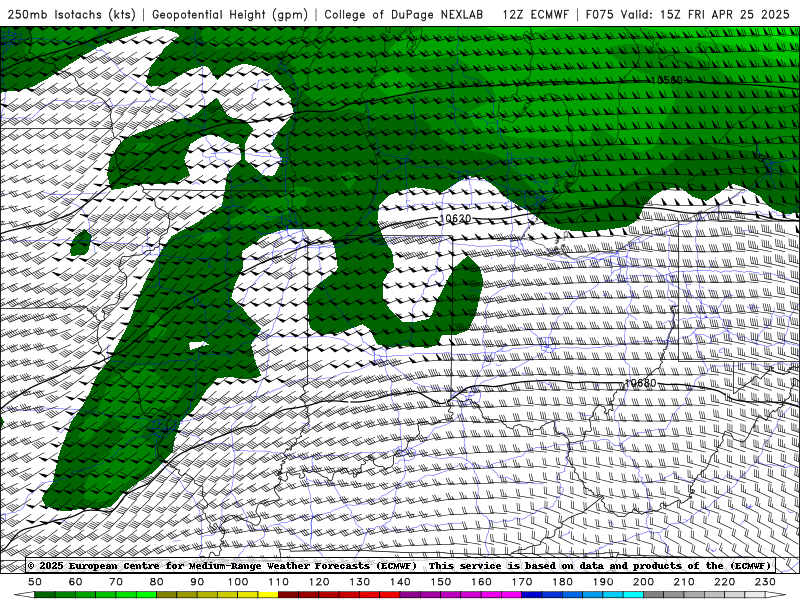Click the "250mb Isotachs (kts)" title text
800x600 pixels.
coord(72,14)
